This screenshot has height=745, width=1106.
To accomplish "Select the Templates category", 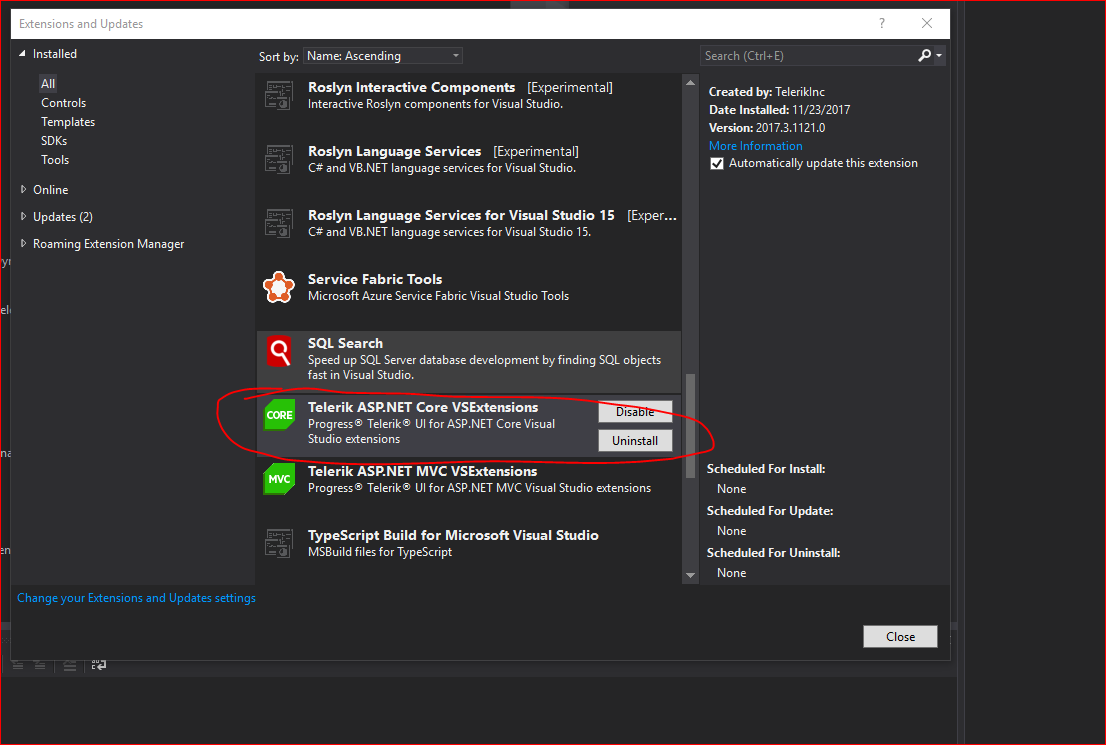I will tap(68, 122).
